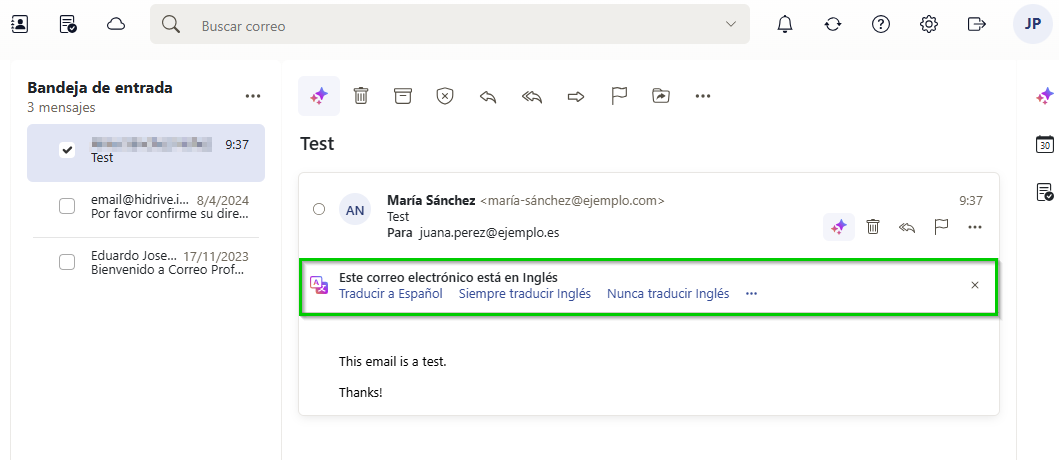Uncheck the selected Test message checkbox

click(x=67, y=150)
